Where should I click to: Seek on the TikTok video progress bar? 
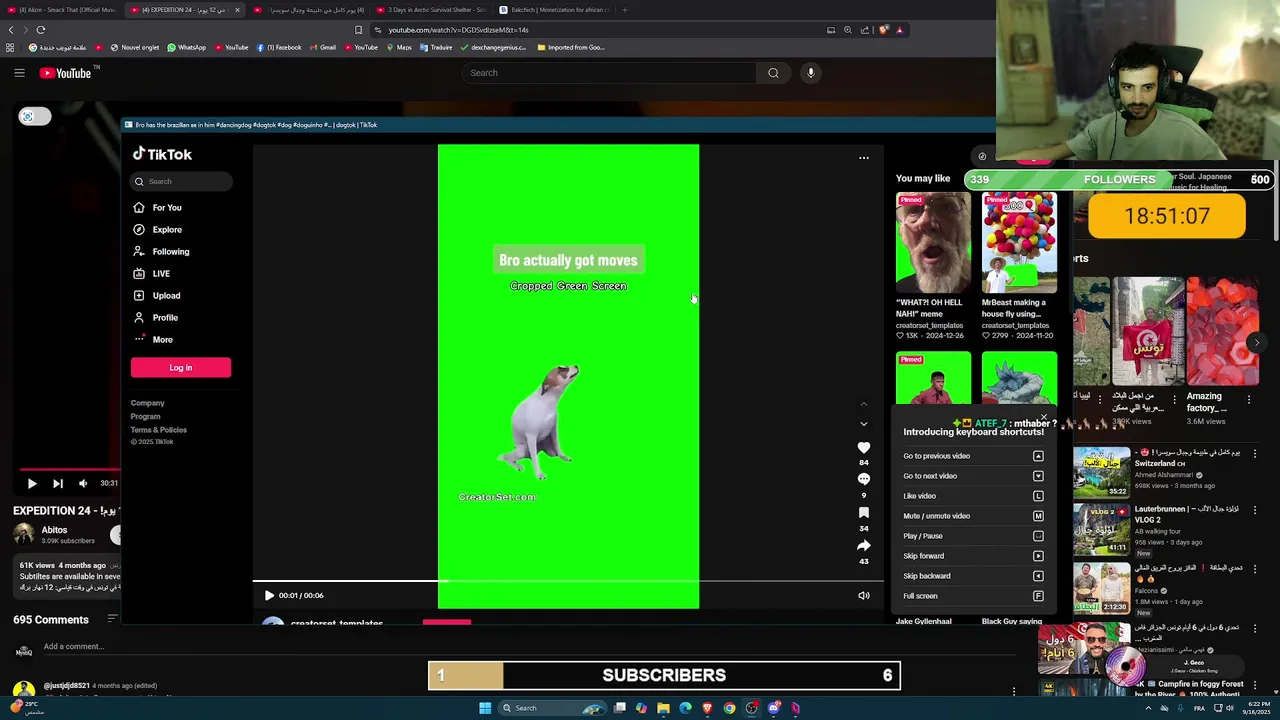click(x=568, y=581)
